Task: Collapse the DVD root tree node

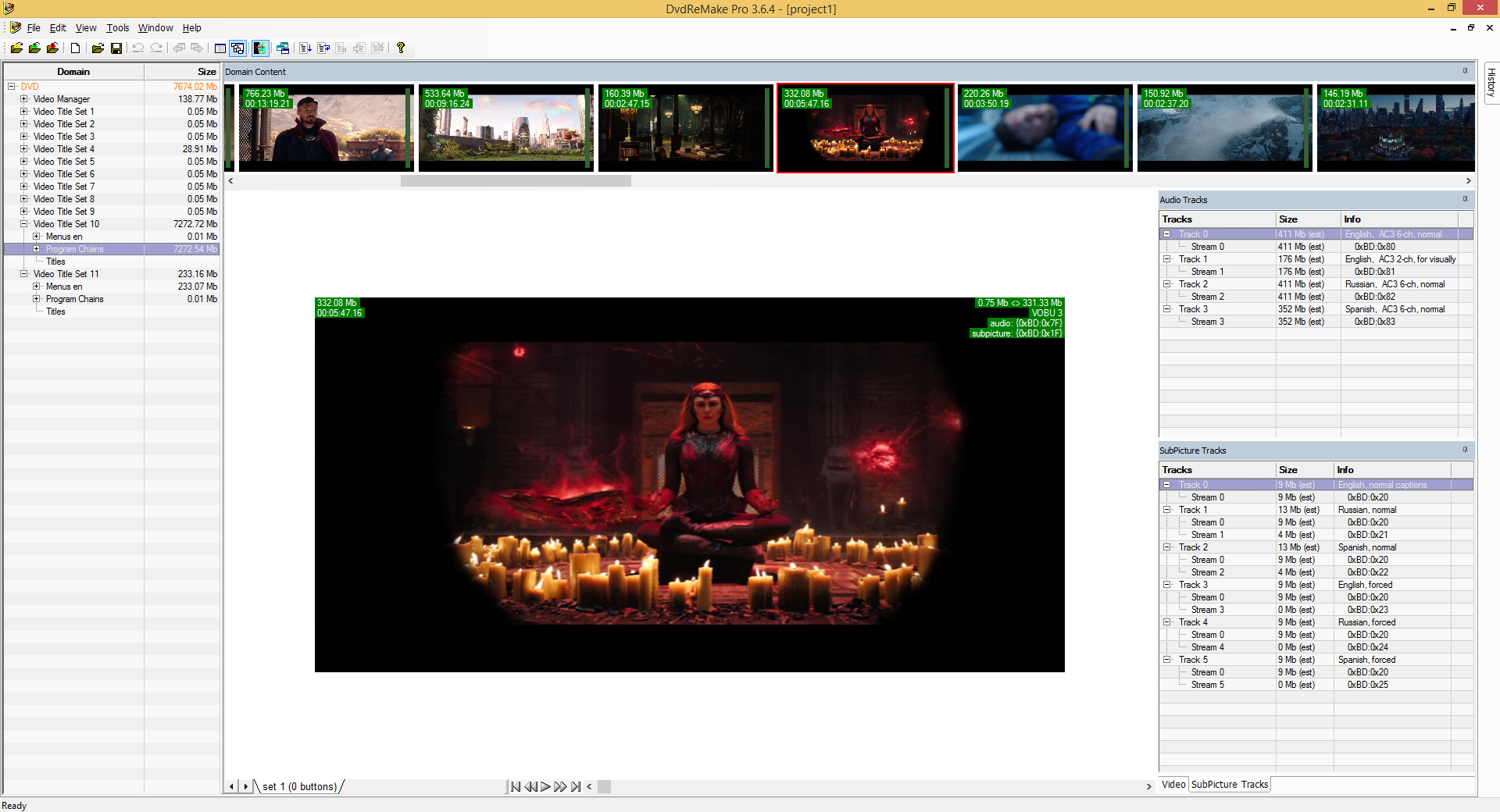Action: click(12, 87)
